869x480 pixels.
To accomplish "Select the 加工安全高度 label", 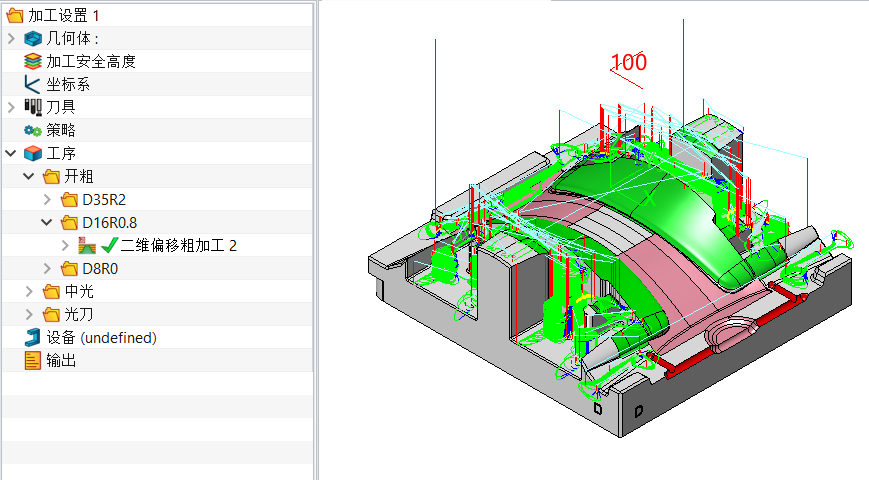I will 91,62.
